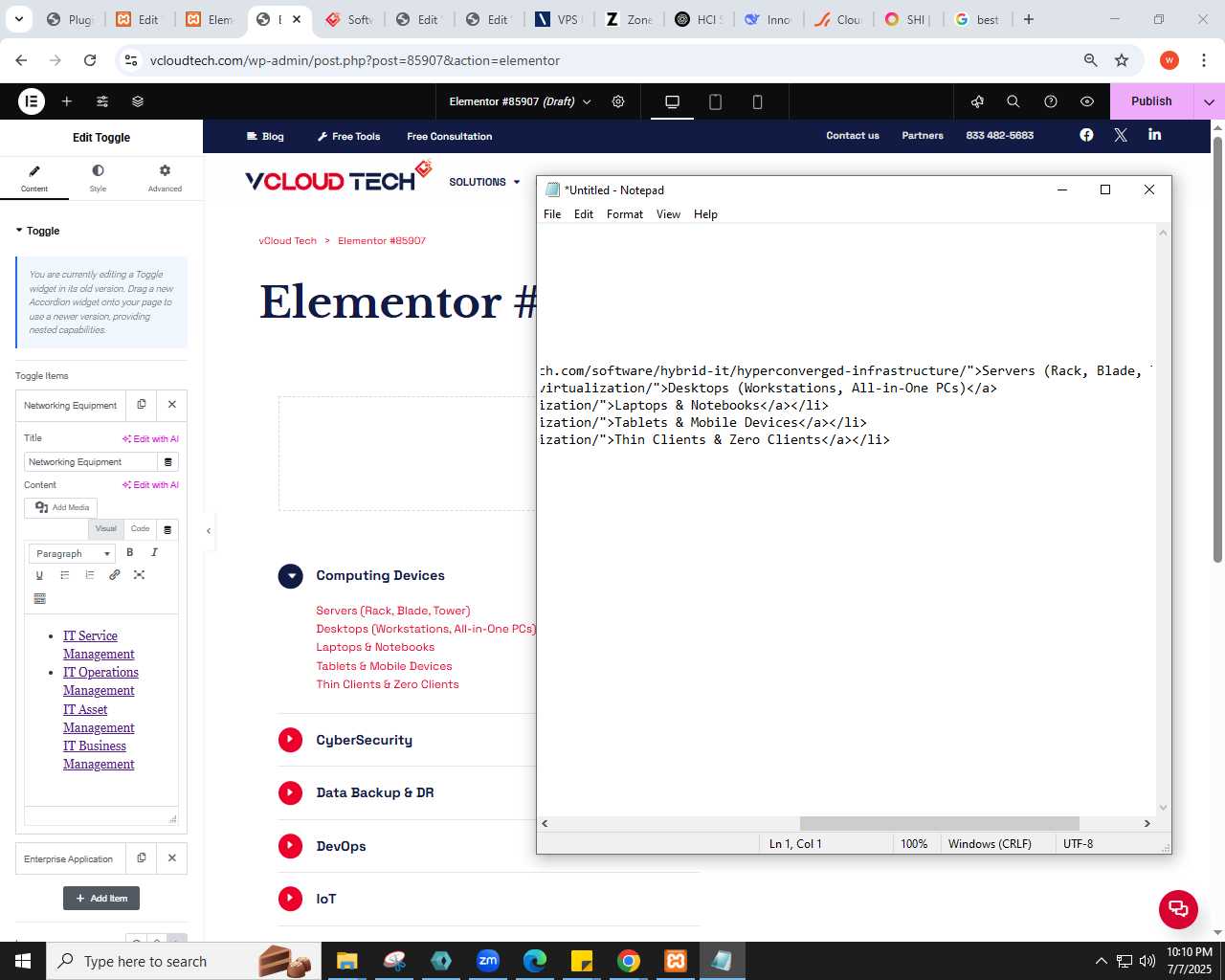Insert a numbered list
The height and width of the screenshot is (980, 1225).
coord(90,575)
